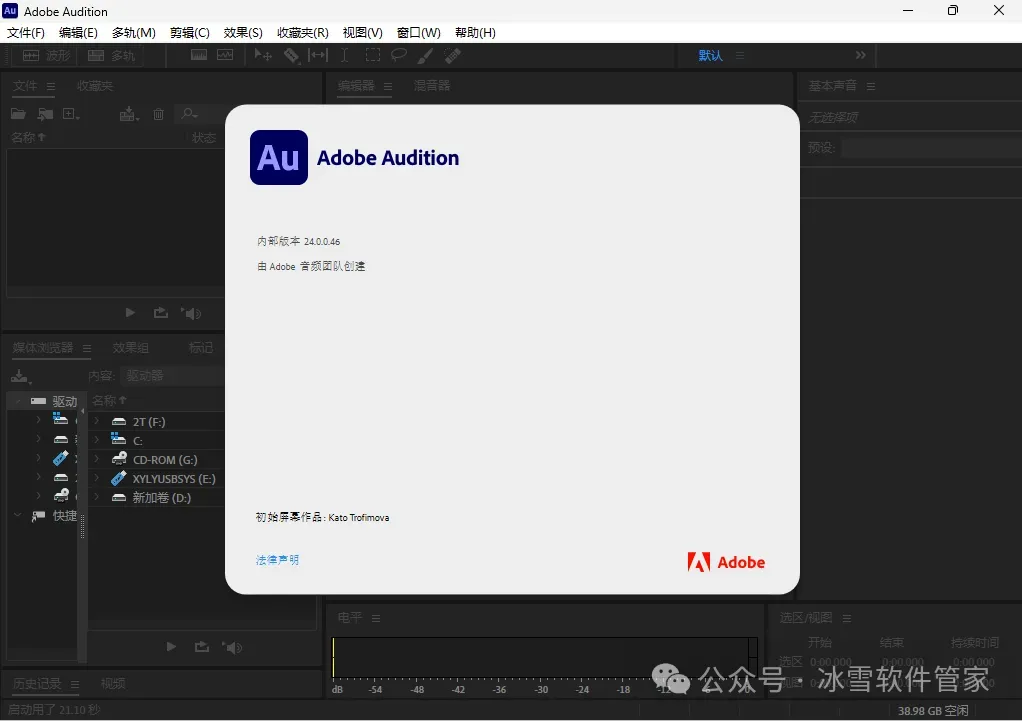Select the Paintbrush Selection tool

(425, 56)
